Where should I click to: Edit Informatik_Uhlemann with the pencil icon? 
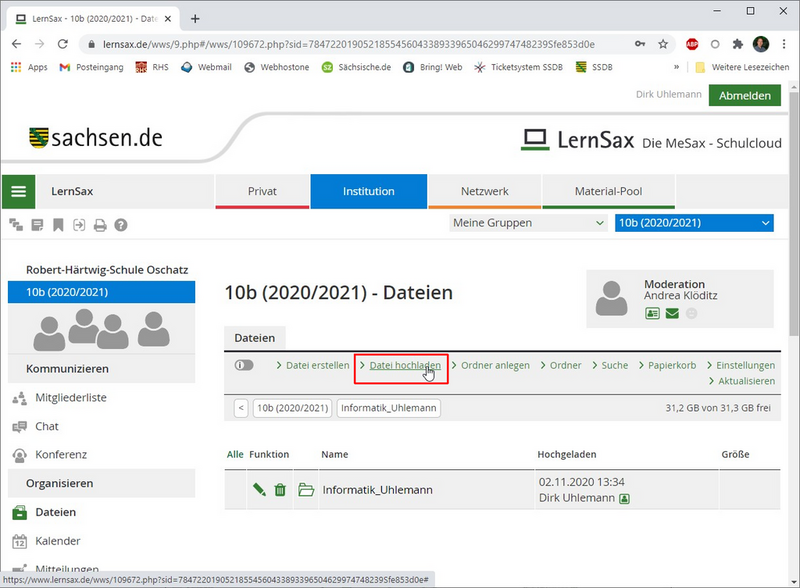pyautogui.click(x=259, y=489)
